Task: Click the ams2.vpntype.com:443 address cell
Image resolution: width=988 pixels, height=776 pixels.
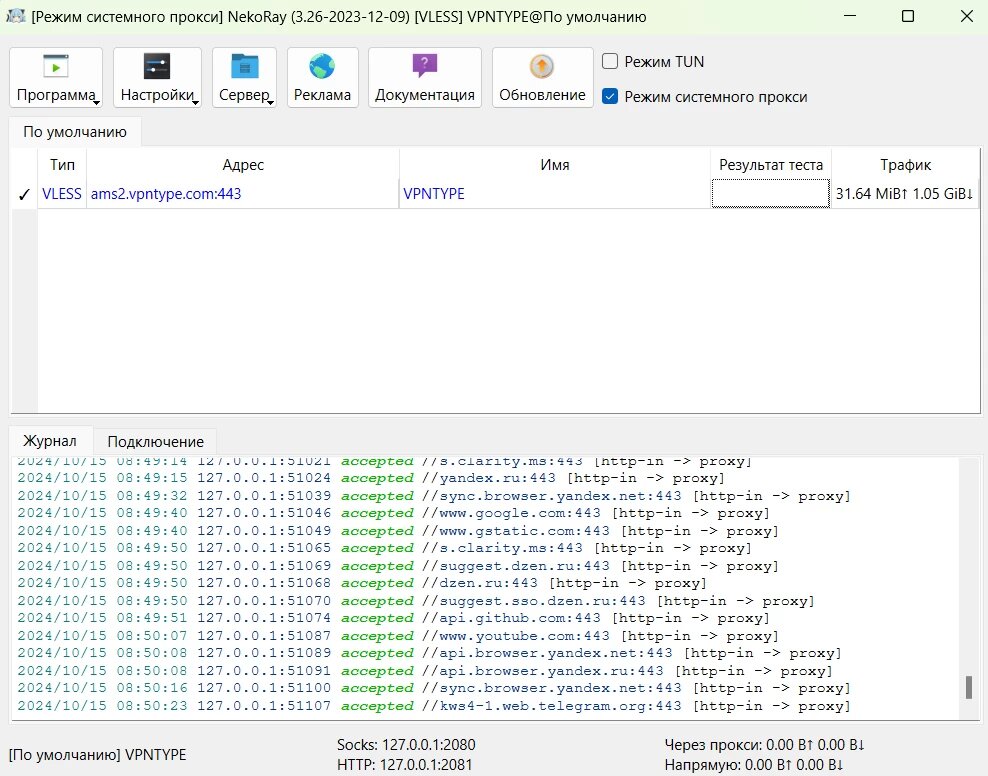Action: pyautogui.click(x=243, y=193)
